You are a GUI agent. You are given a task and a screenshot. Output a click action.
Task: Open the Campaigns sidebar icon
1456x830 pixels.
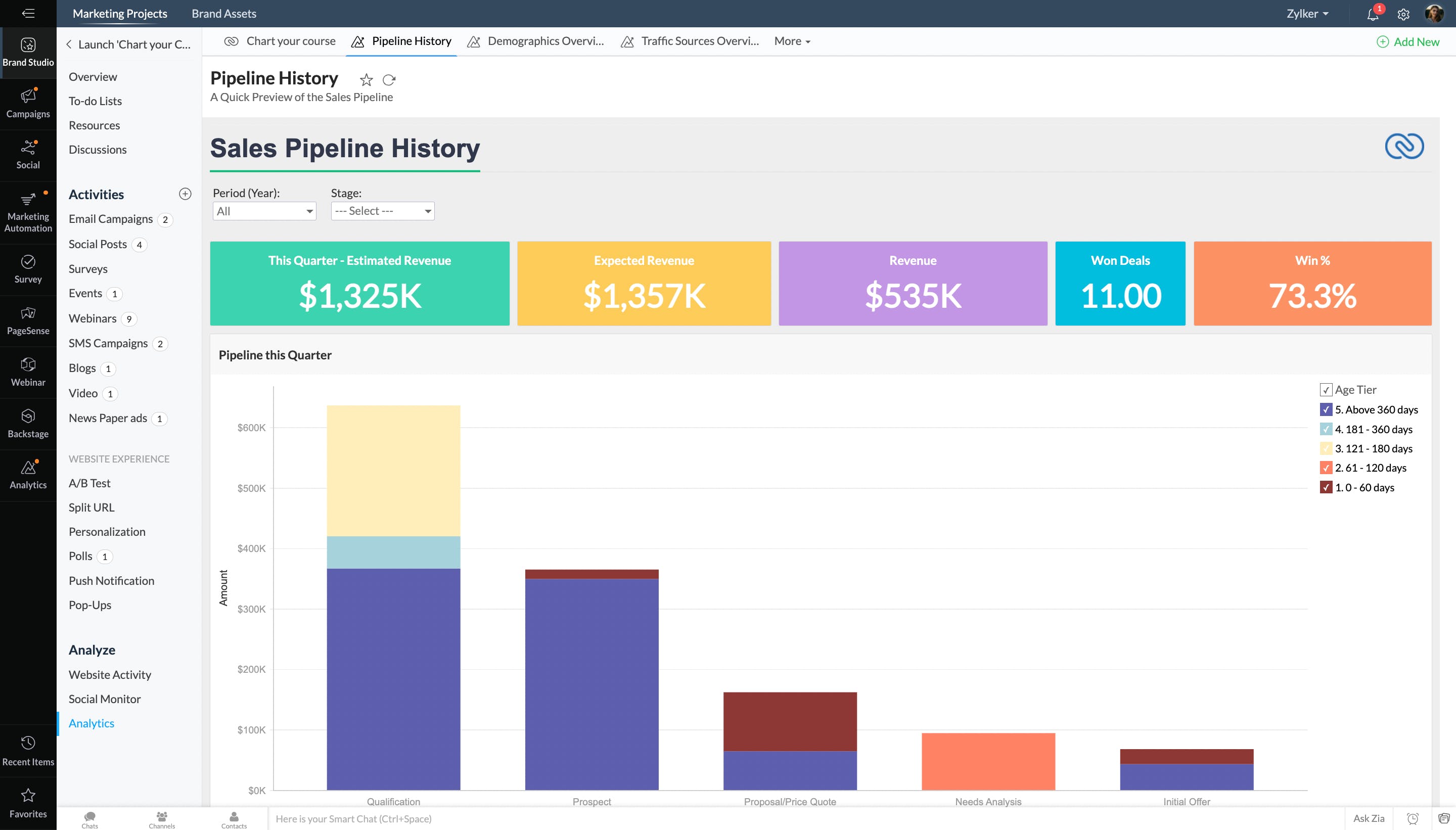(x=28, y=103)
